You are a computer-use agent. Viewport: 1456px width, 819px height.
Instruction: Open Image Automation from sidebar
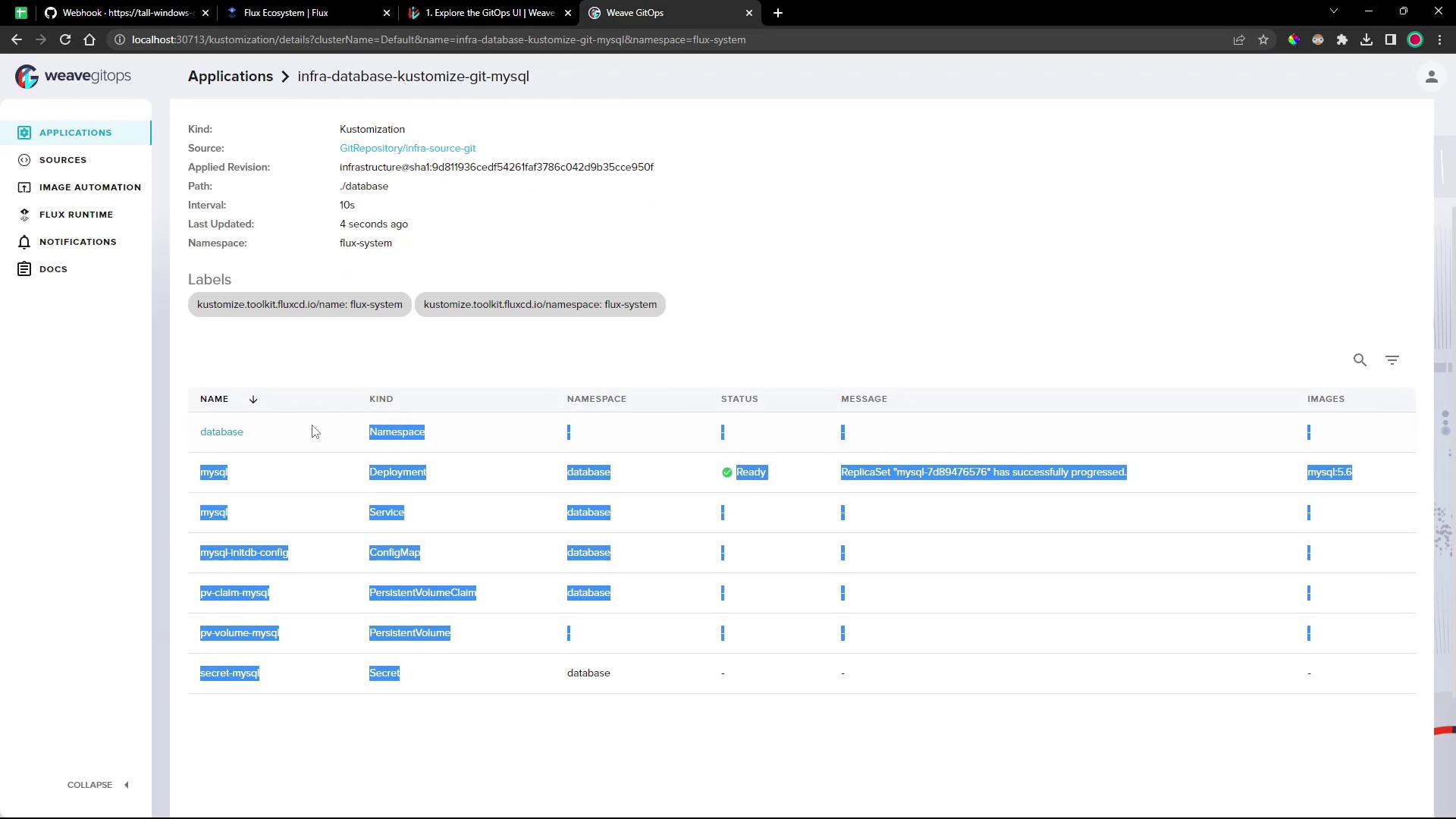click(24, 187)
